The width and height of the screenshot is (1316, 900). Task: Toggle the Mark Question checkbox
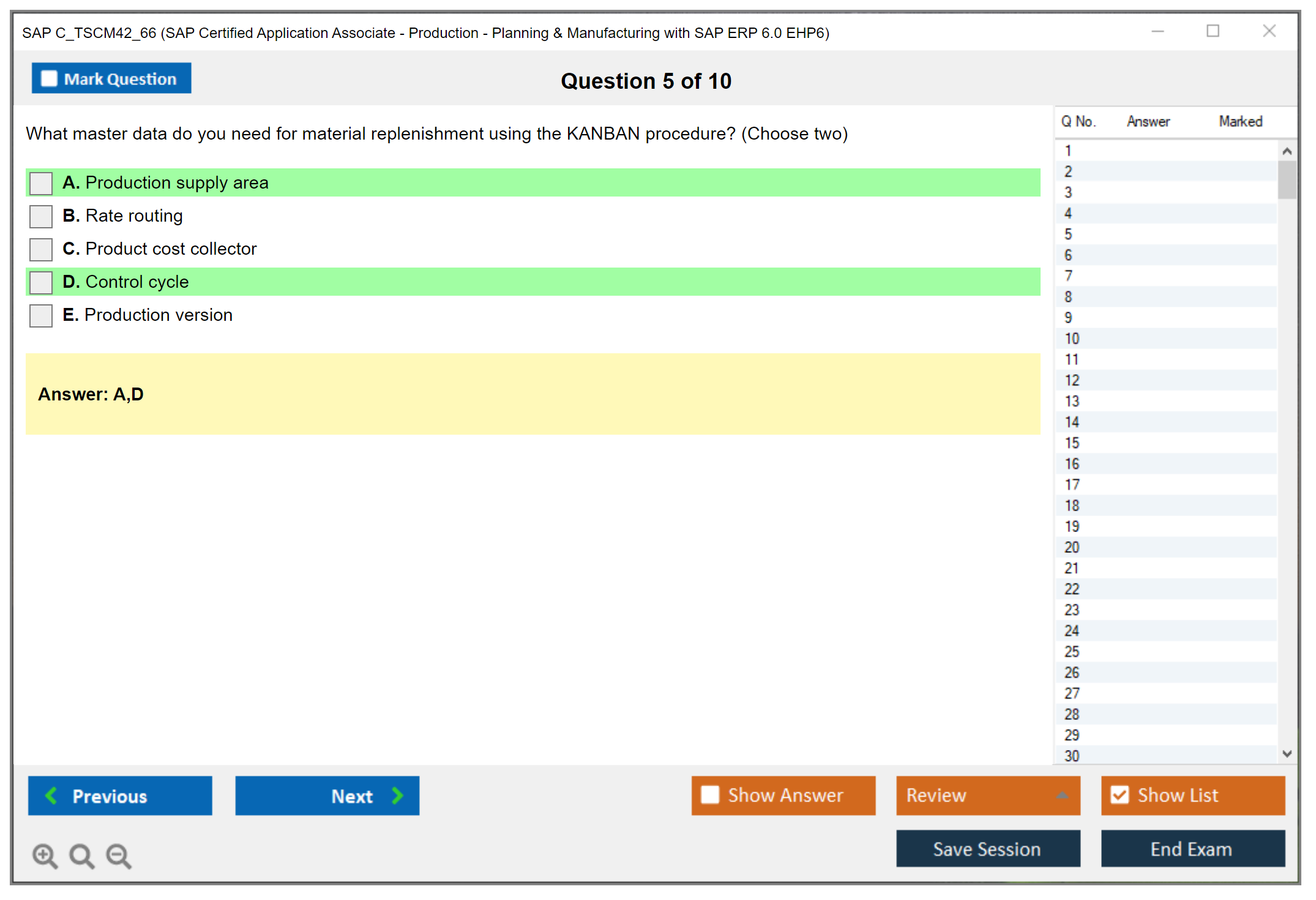pyautogui.click(x=49, y=79)
